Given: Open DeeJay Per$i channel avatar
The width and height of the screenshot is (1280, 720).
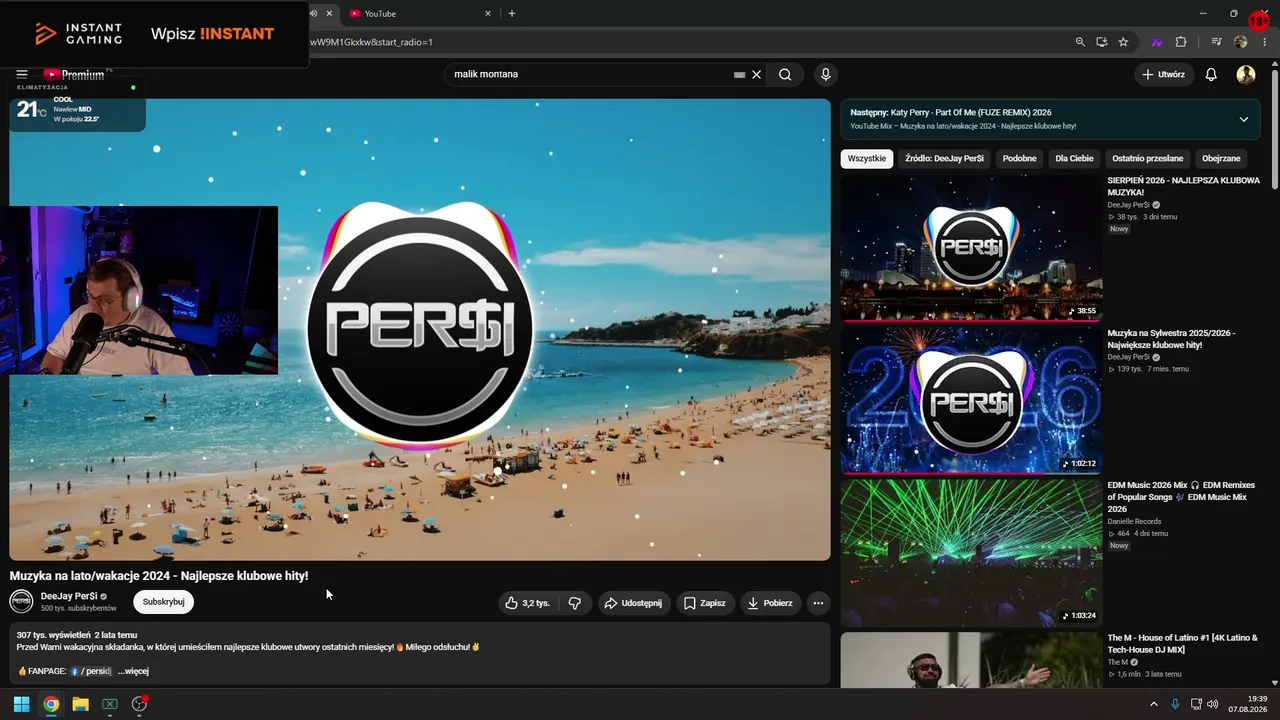Looking at the screenshot, I should (x=21, y=601).
